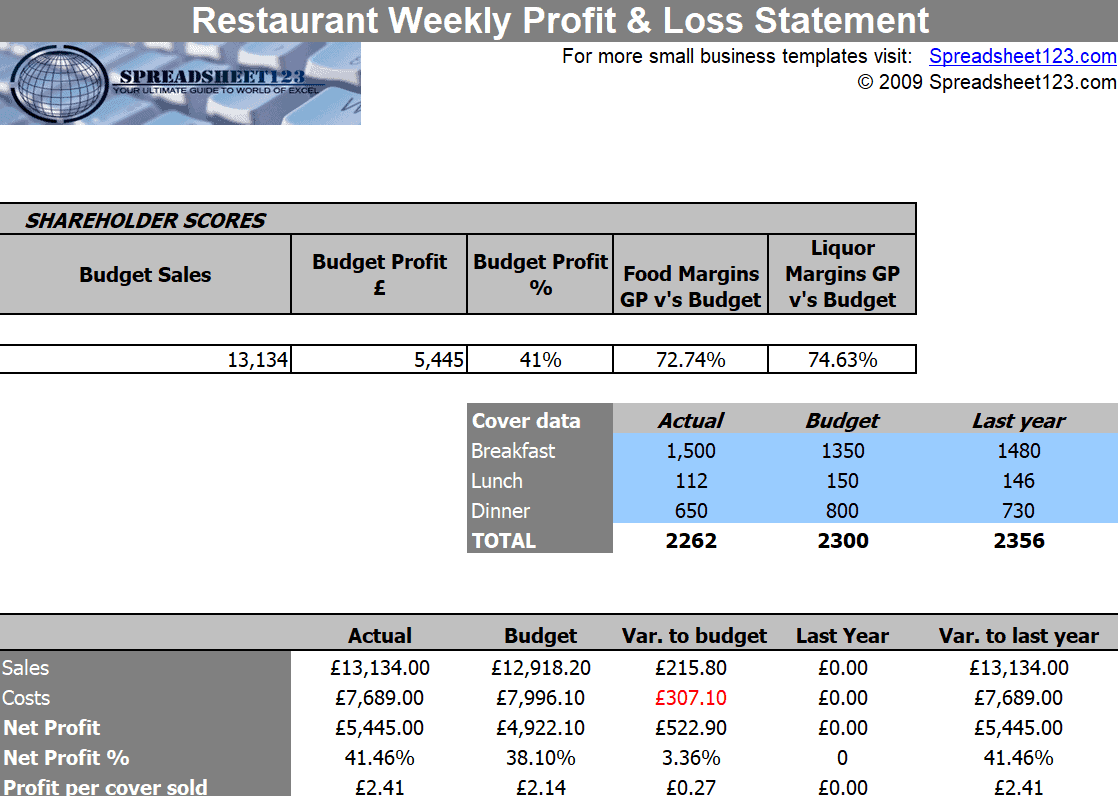Image resolution: width=1118 pixels, height=796 pixels.
Task: Select the 'Last year' cover column header
Action: pos(1019,421)
